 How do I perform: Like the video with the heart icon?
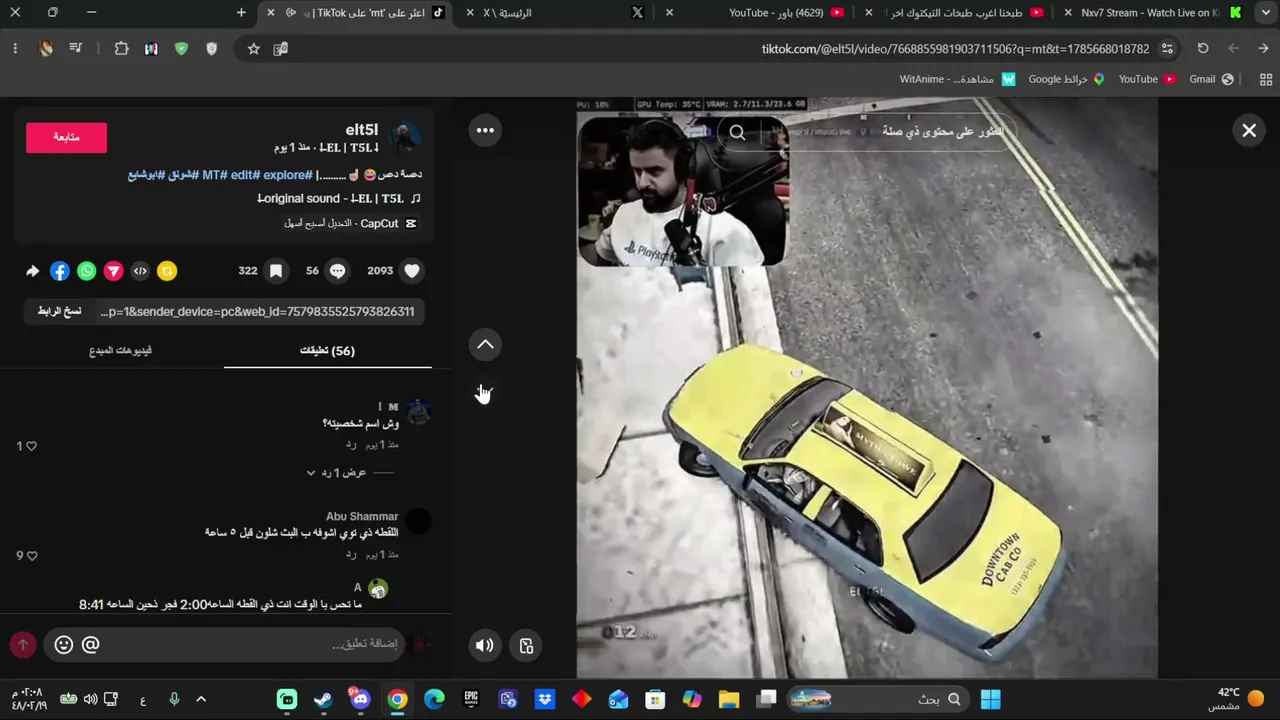click(412, 271)
